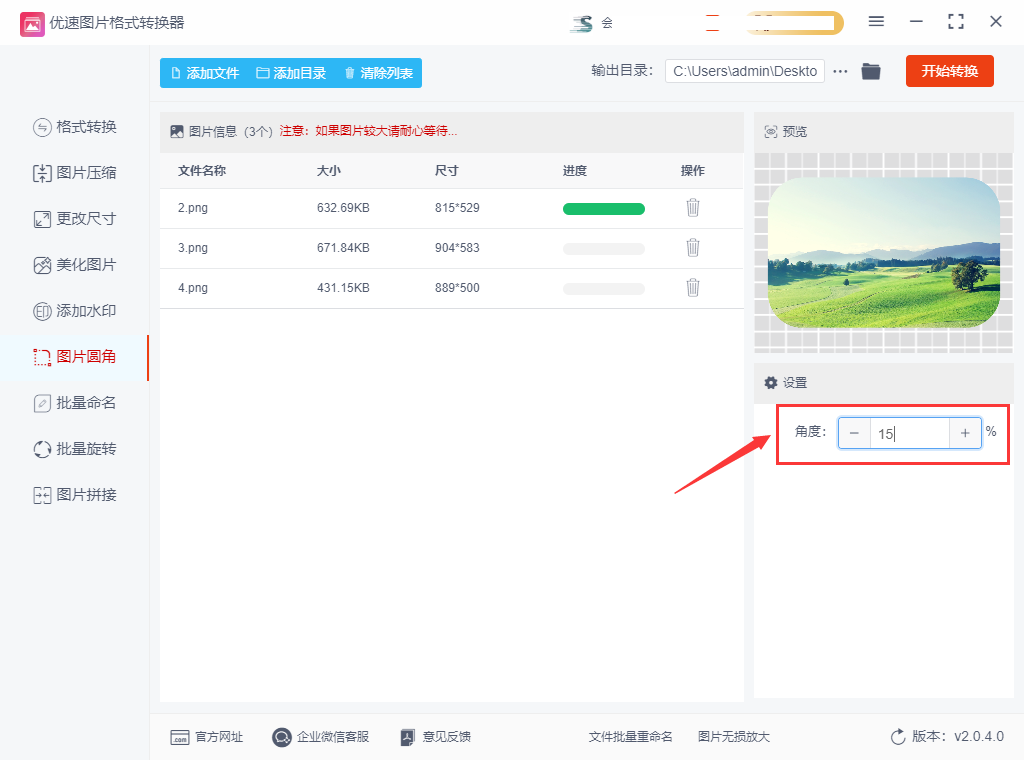Click 添加目录 add folder button
The width and height of the screenshot is (1024, 760).
[x=291, y=73]
